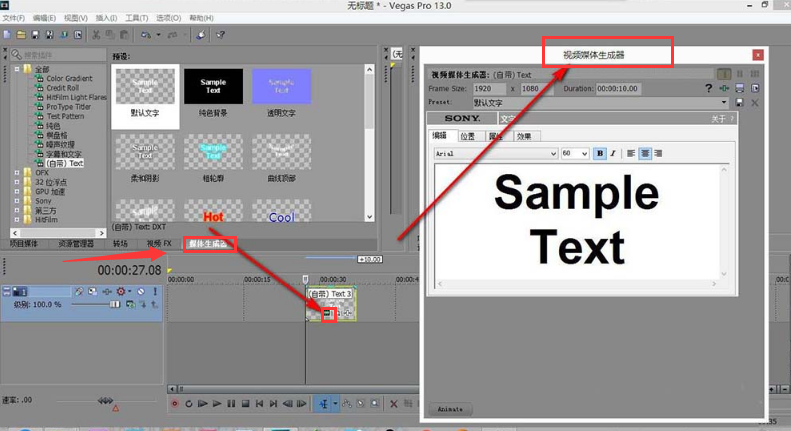Choose the Hot text preset thumbnail

click(213, 211)
